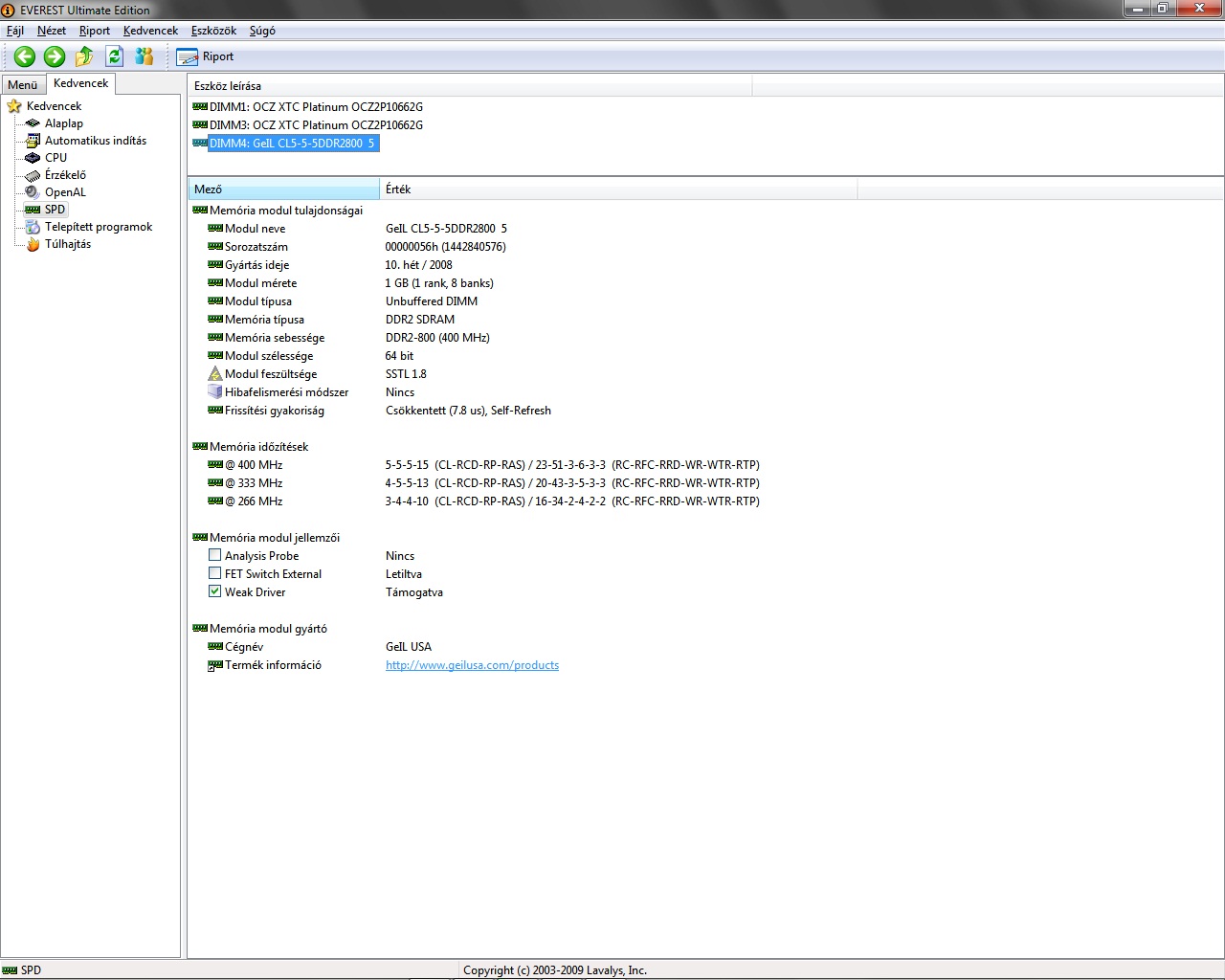Image resolution: width=1225 pixels, height=980 pixels.
Task: Switch to the Menü tab
Action: [23, 85]
